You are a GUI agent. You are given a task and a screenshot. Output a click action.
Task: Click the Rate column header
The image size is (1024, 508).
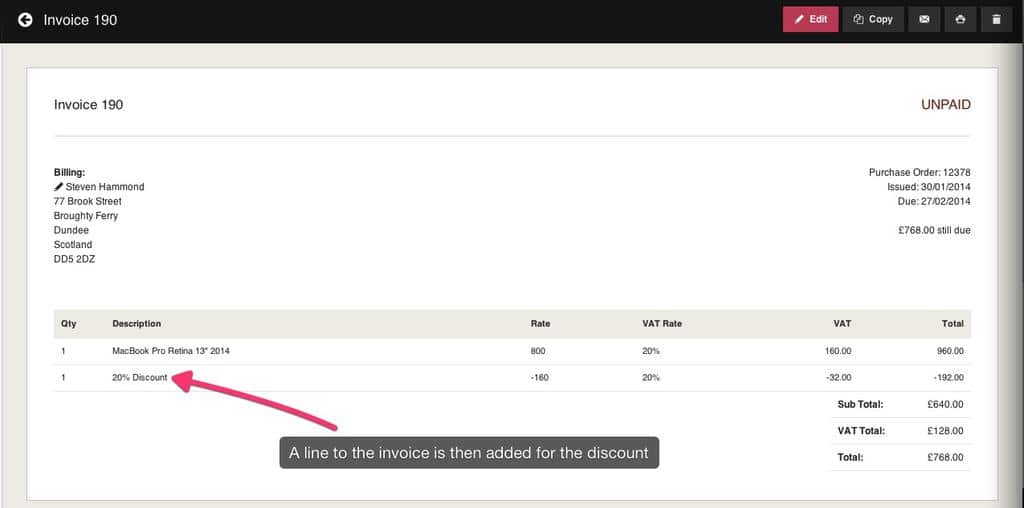pos(540,324)
